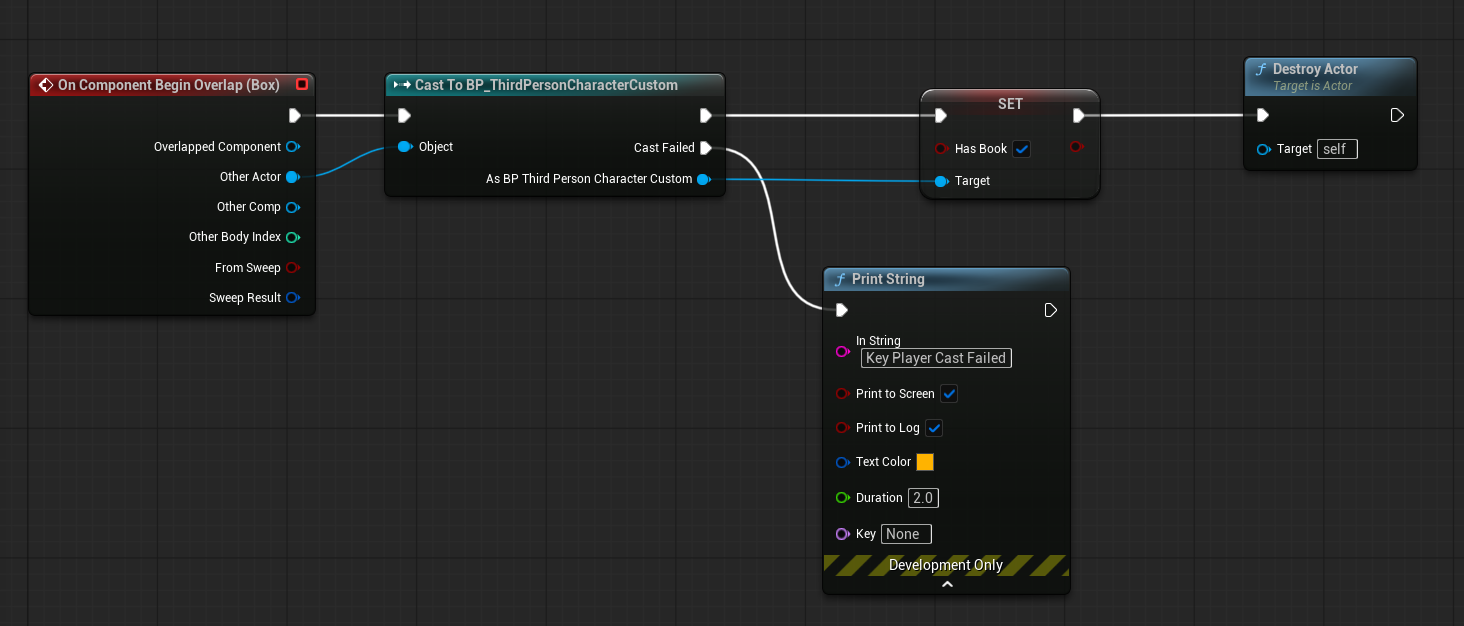This screenshot has width=1464, height=626.
Task: Click the Print String input execution pin
Action: (x=842, y=310)
